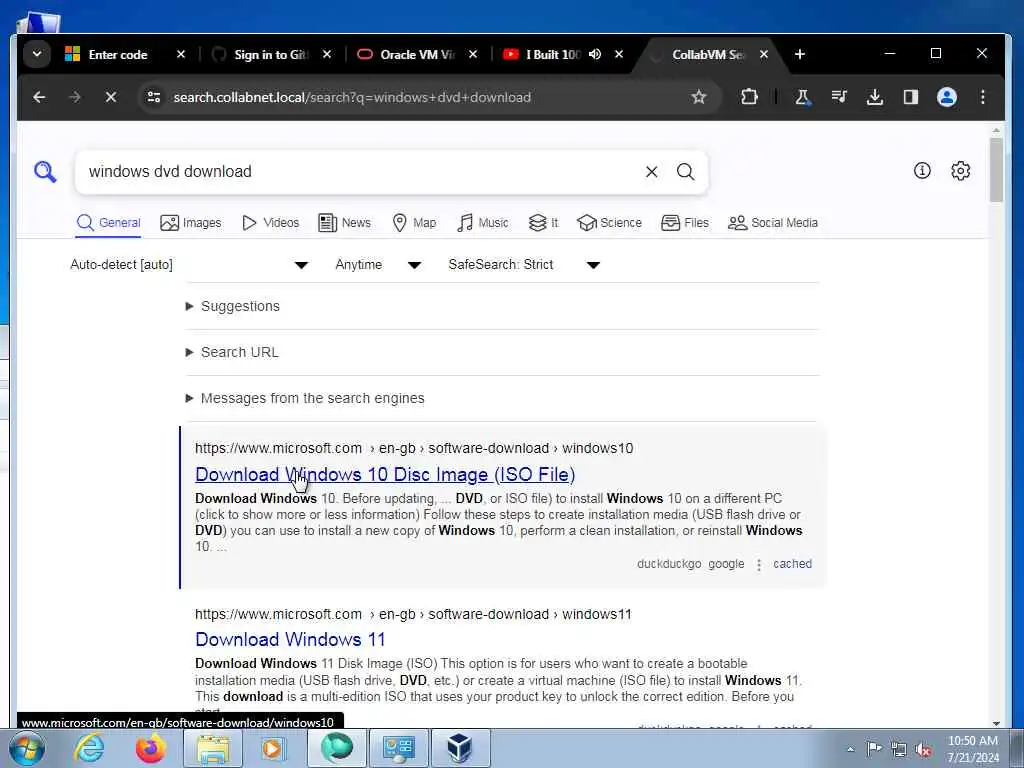1024x768 pixels.
Task: Select the Music search category
Action: point(483,223)
